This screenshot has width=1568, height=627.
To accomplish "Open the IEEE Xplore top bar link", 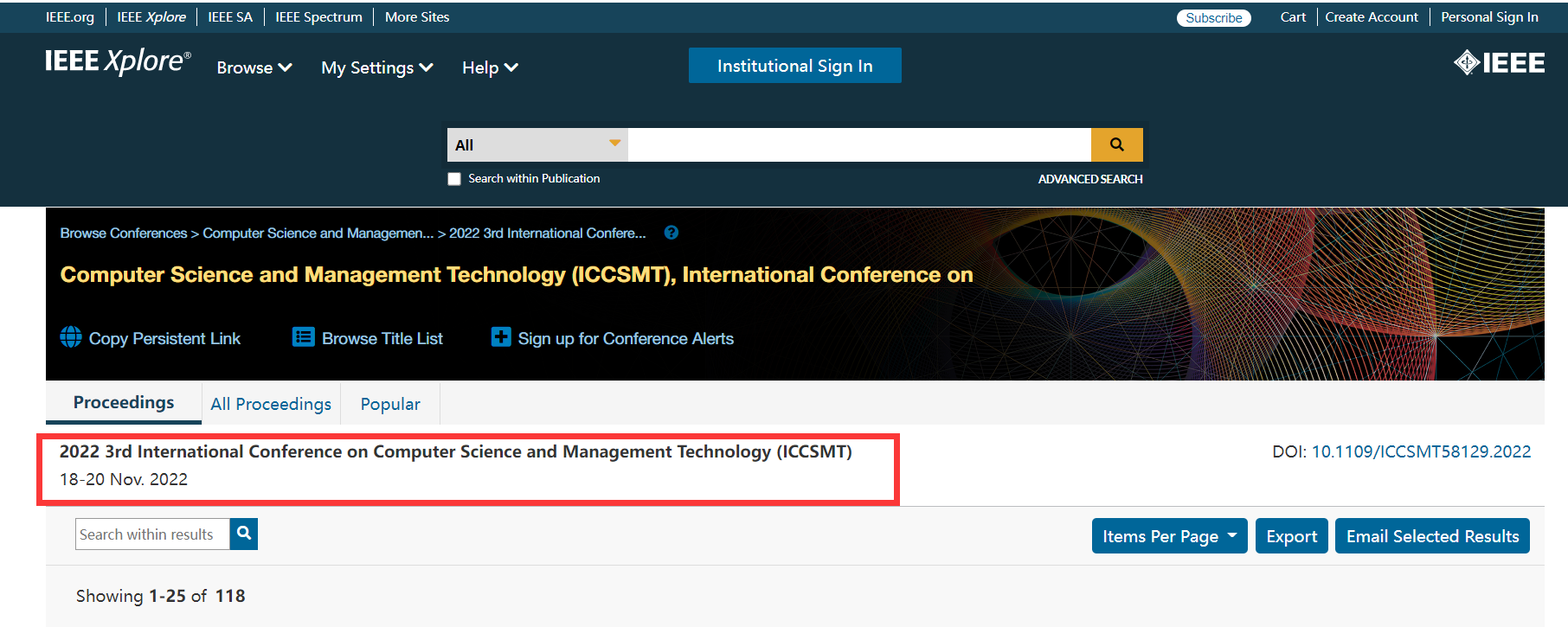I will pos(151,17).
